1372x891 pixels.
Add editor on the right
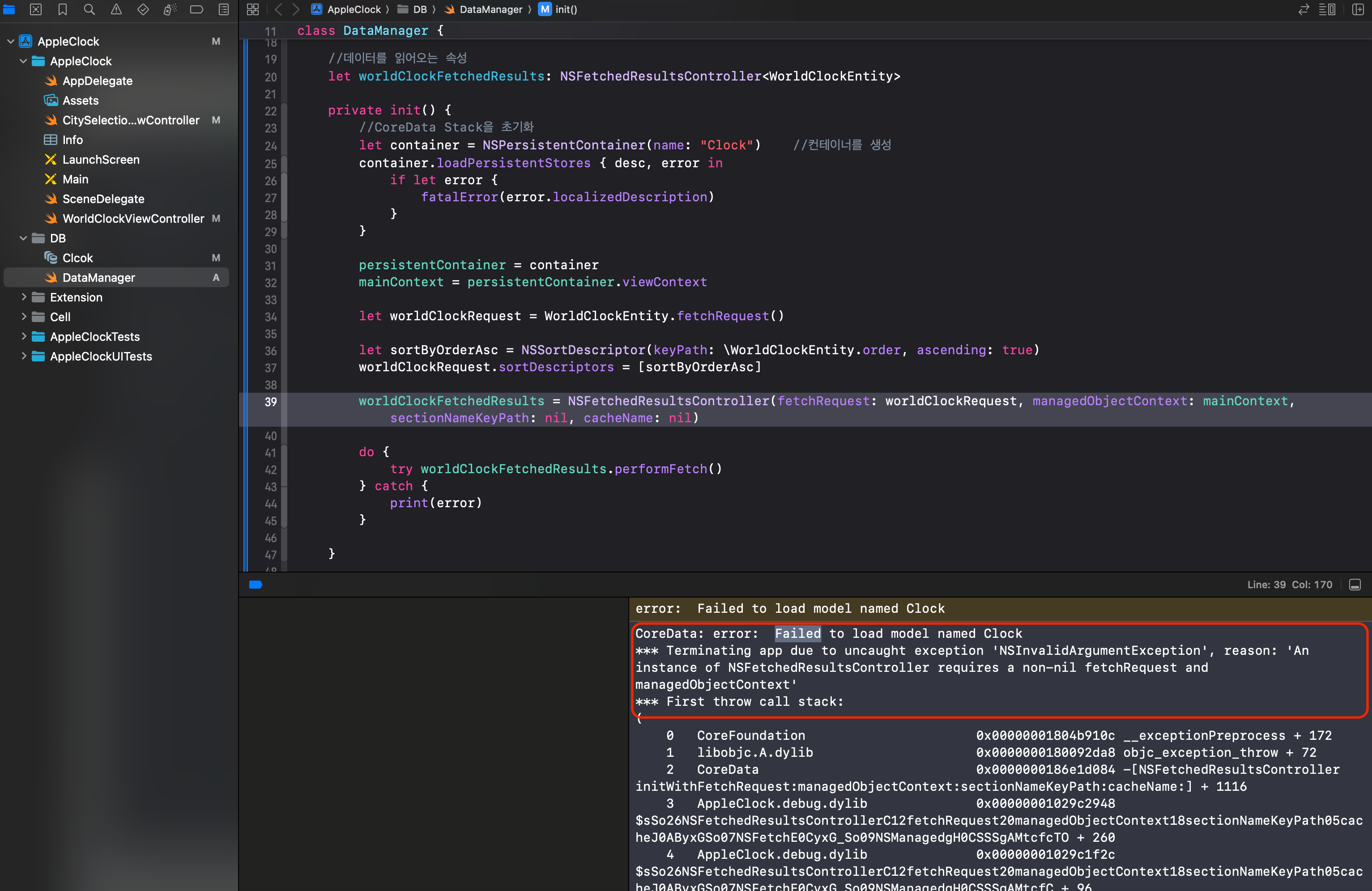pyautogui.click(x=1358, y=9)
